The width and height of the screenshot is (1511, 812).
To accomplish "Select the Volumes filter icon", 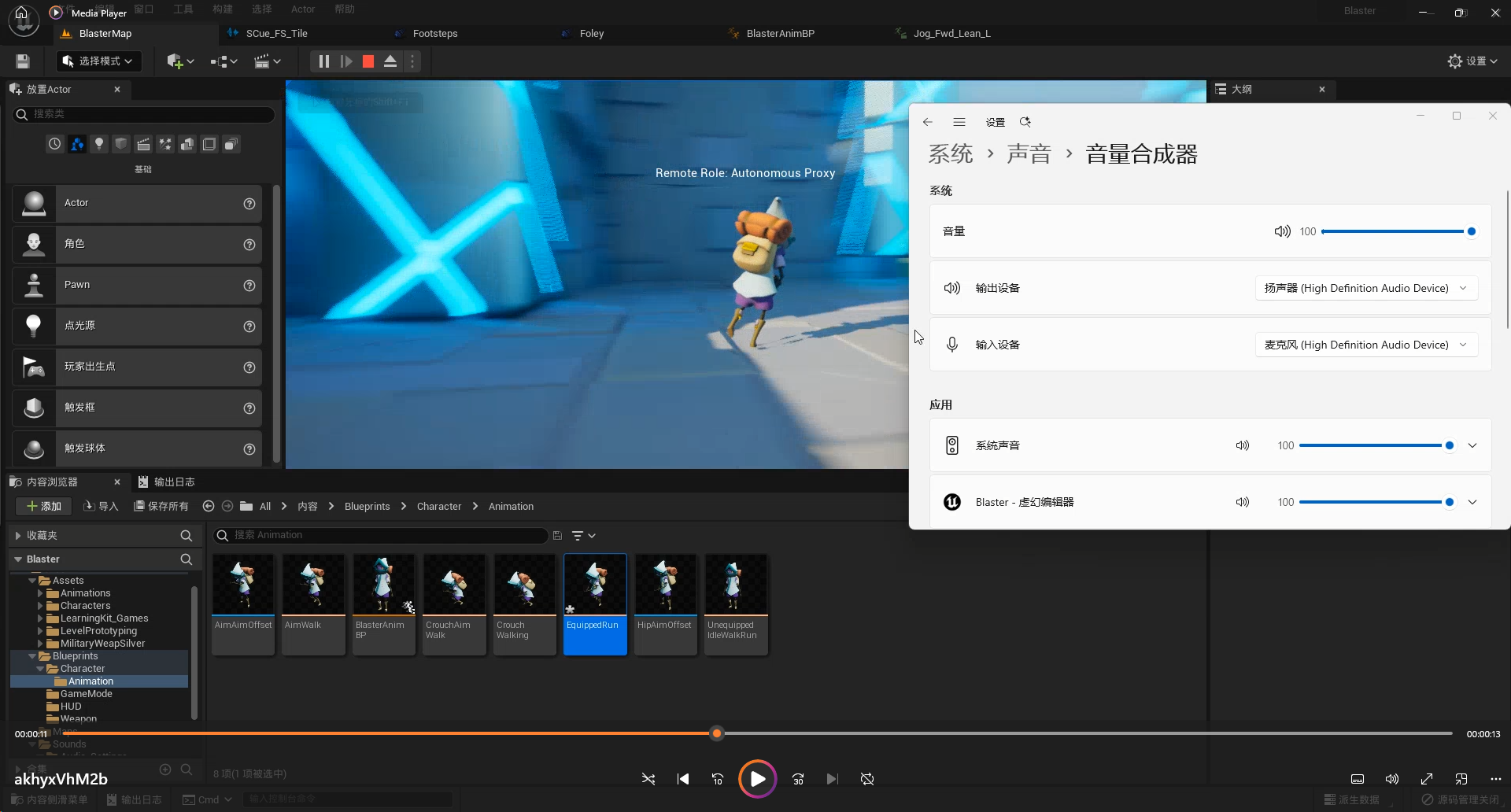I will click(x=209, y=144).
